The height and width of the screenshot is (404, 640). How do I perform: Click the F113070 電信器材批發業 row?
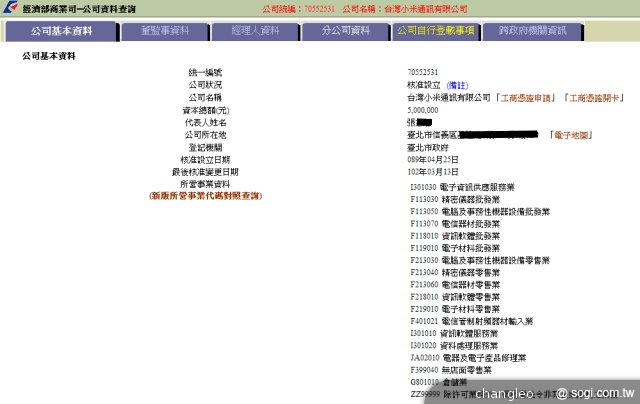click(455, 224)
